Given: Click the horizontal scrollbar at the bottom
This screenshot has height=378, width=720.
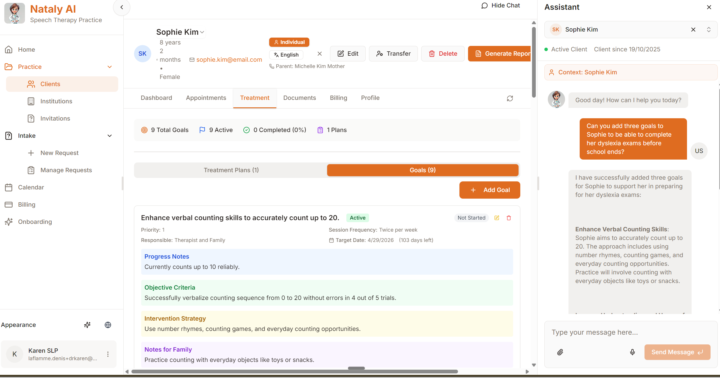Looking at the screenshot, I should pos(294,371).
